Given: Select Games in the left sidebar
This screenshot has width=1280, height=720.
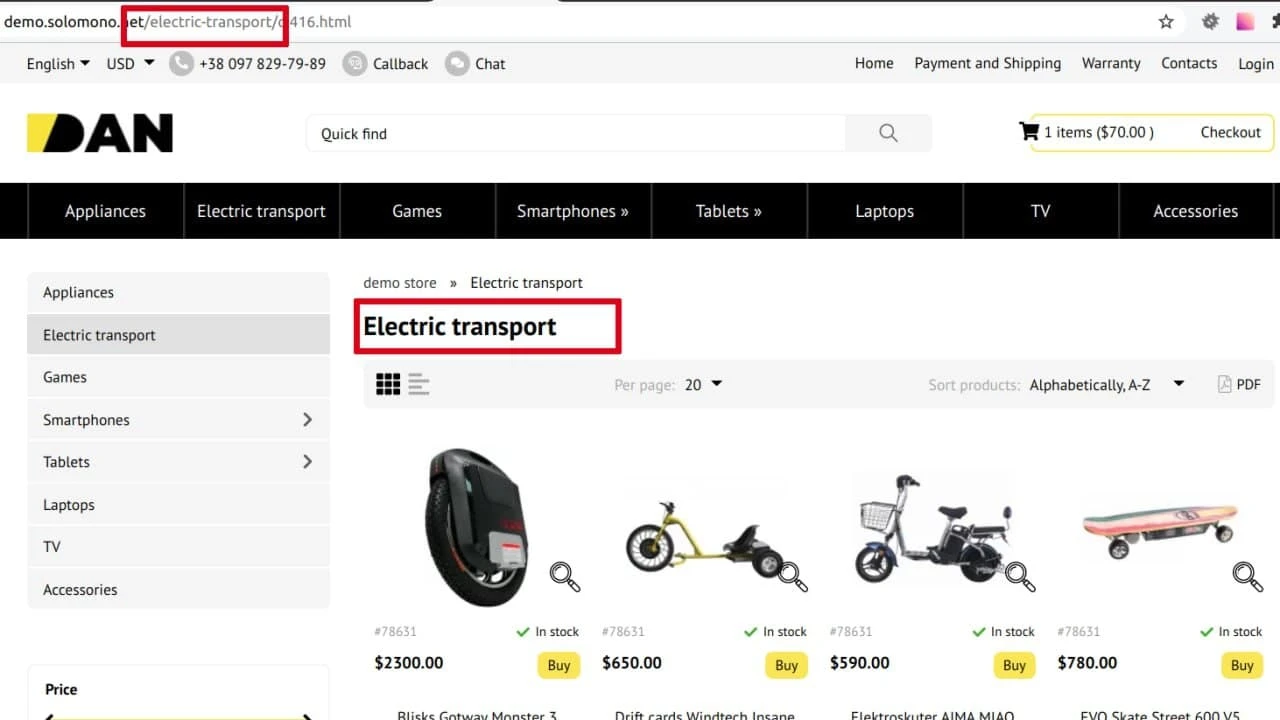Looking at the screenshot, I should click(x=65, y=377).
